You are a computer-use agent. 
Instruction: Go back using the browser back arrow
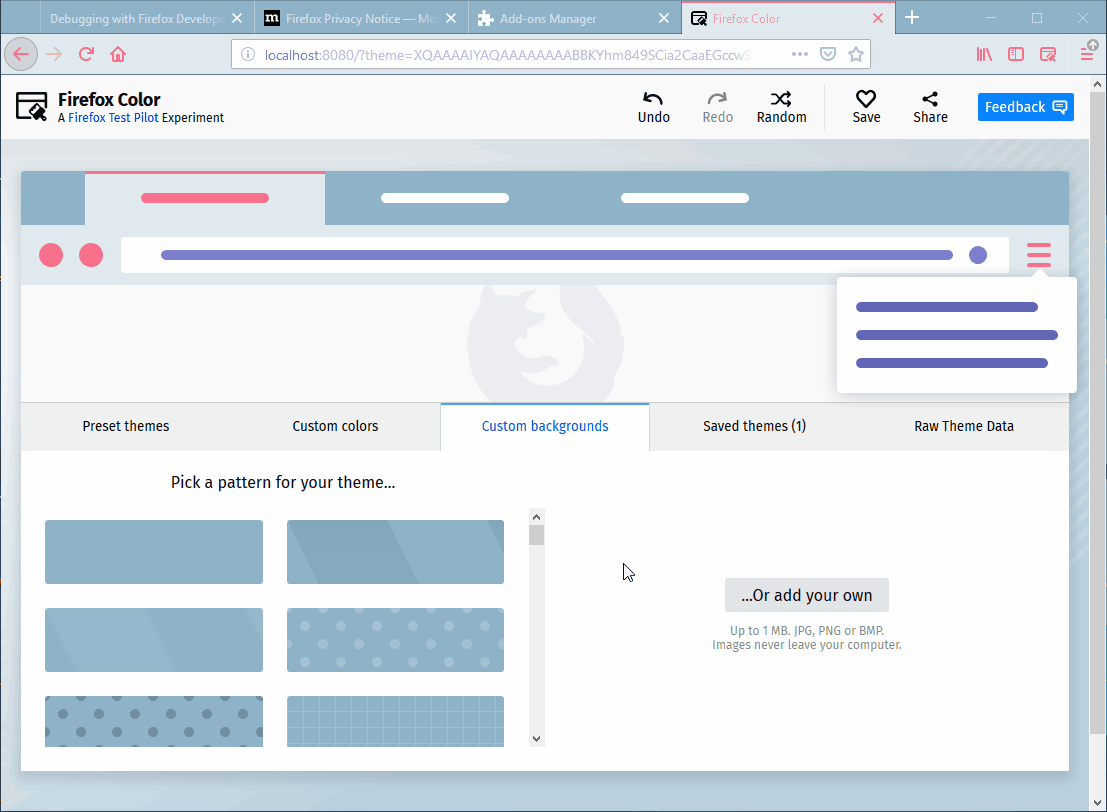click(x=21, y=54)
